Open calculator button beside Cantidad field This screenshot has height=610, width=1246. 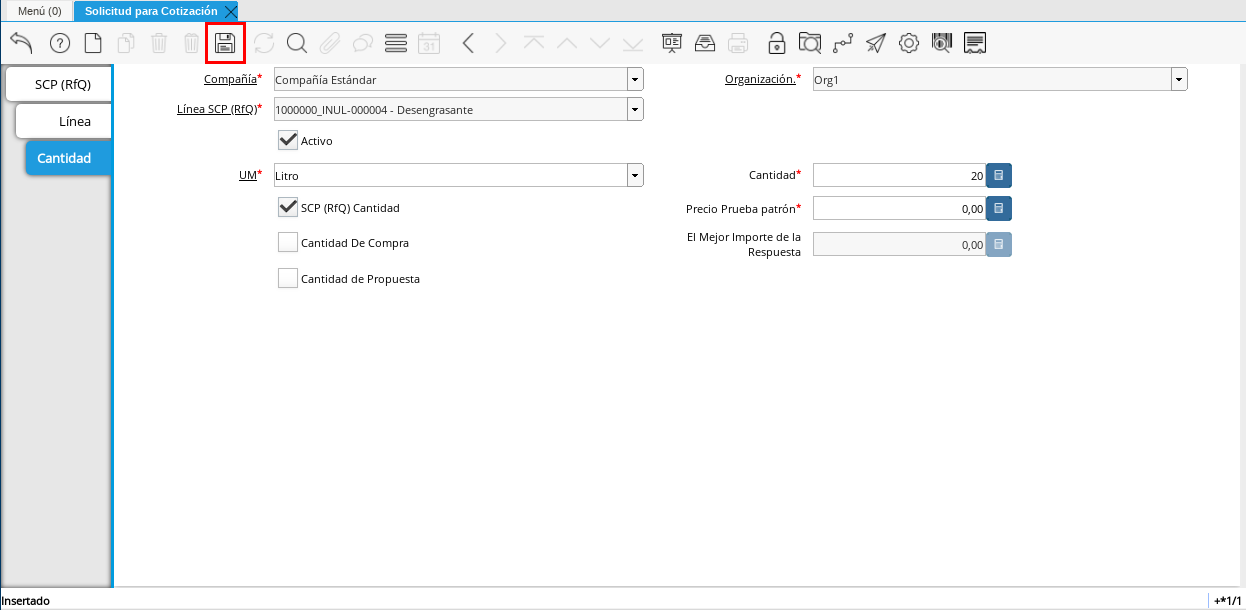999,176
